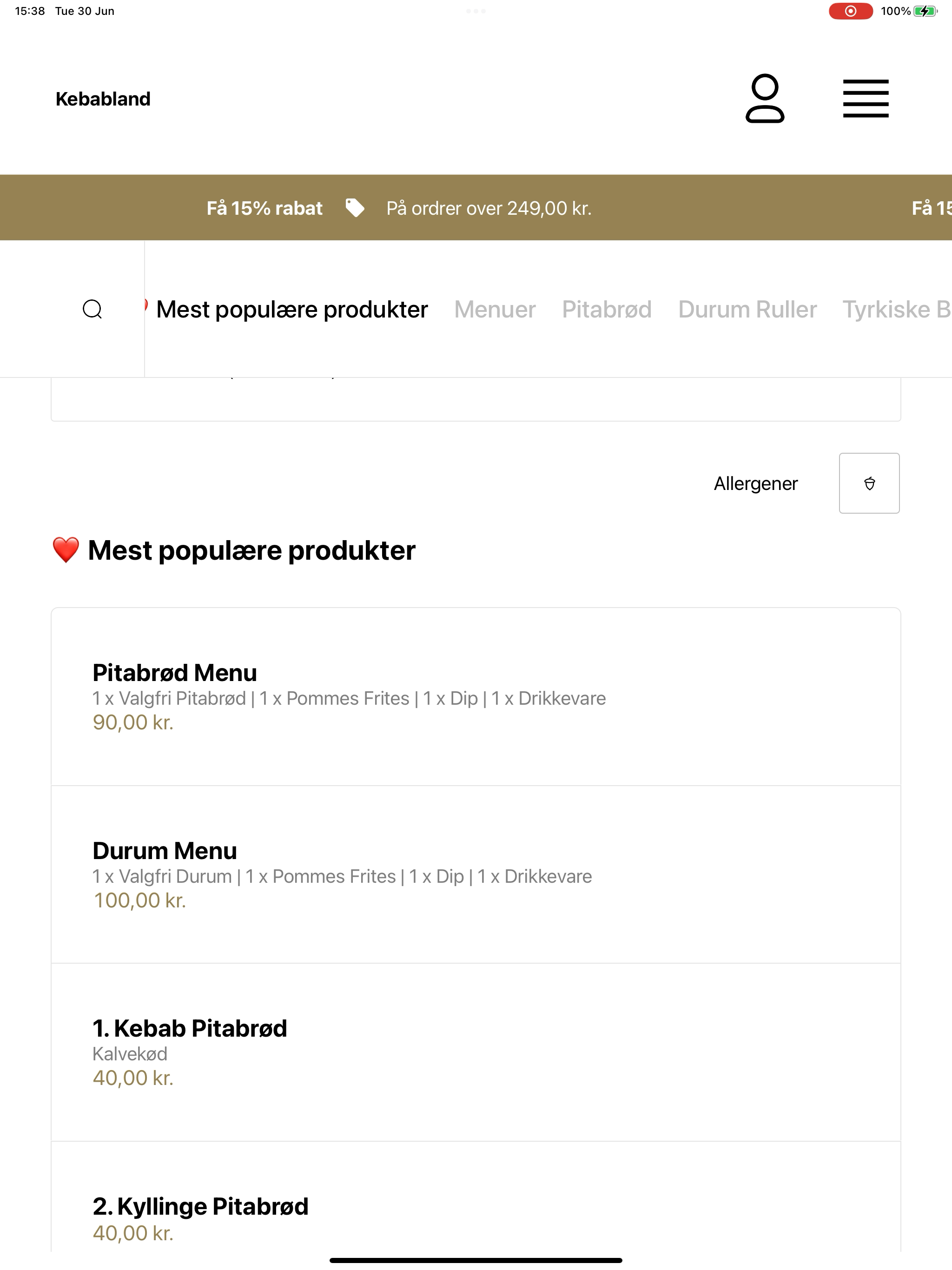Click the 90,00 kr. price
Screen dimensions: 952x1270
pos(133,722)
